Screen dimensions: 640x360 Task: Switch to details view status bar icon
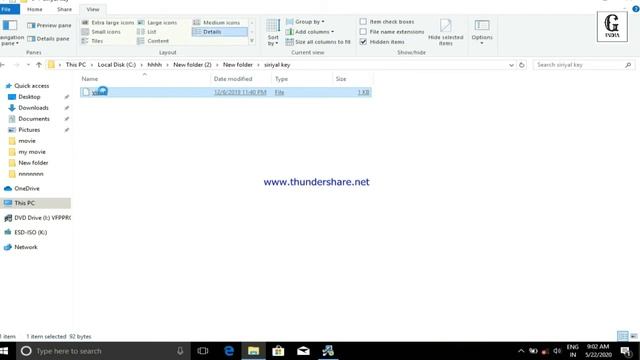[x=622, y=336]
